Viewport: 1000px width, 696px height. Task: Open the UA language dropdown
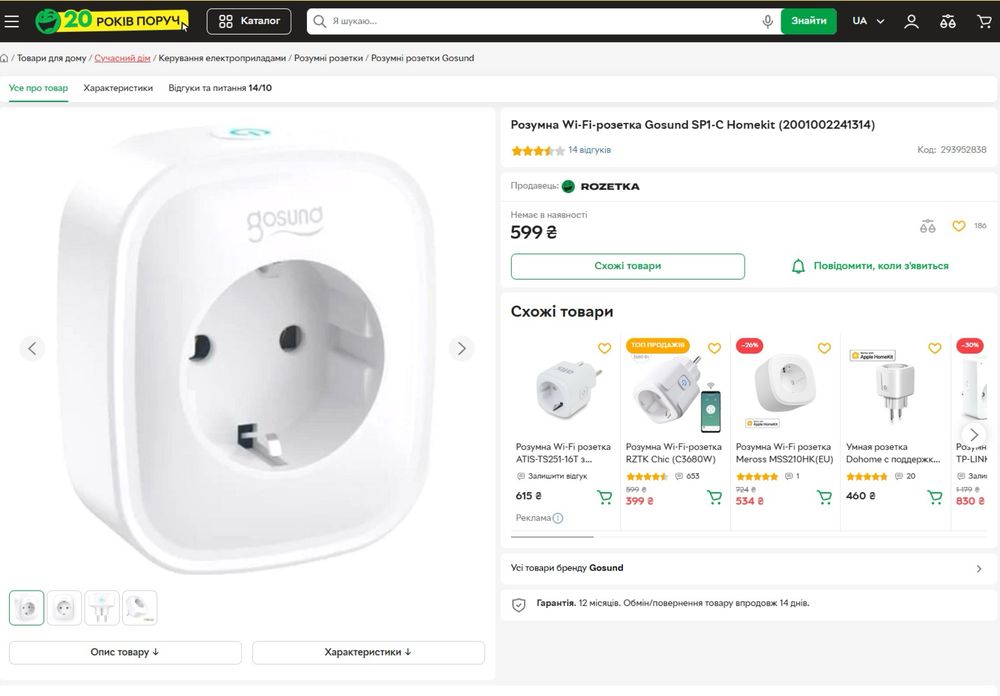coord(868,21)
